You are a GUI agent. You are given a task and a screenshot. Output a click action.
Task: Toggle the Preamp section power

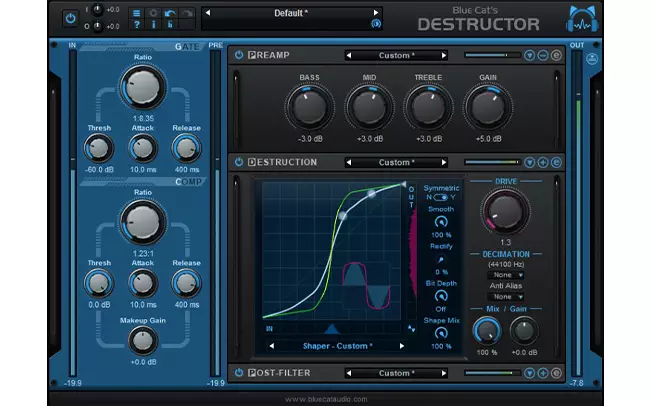pos(239,55)
